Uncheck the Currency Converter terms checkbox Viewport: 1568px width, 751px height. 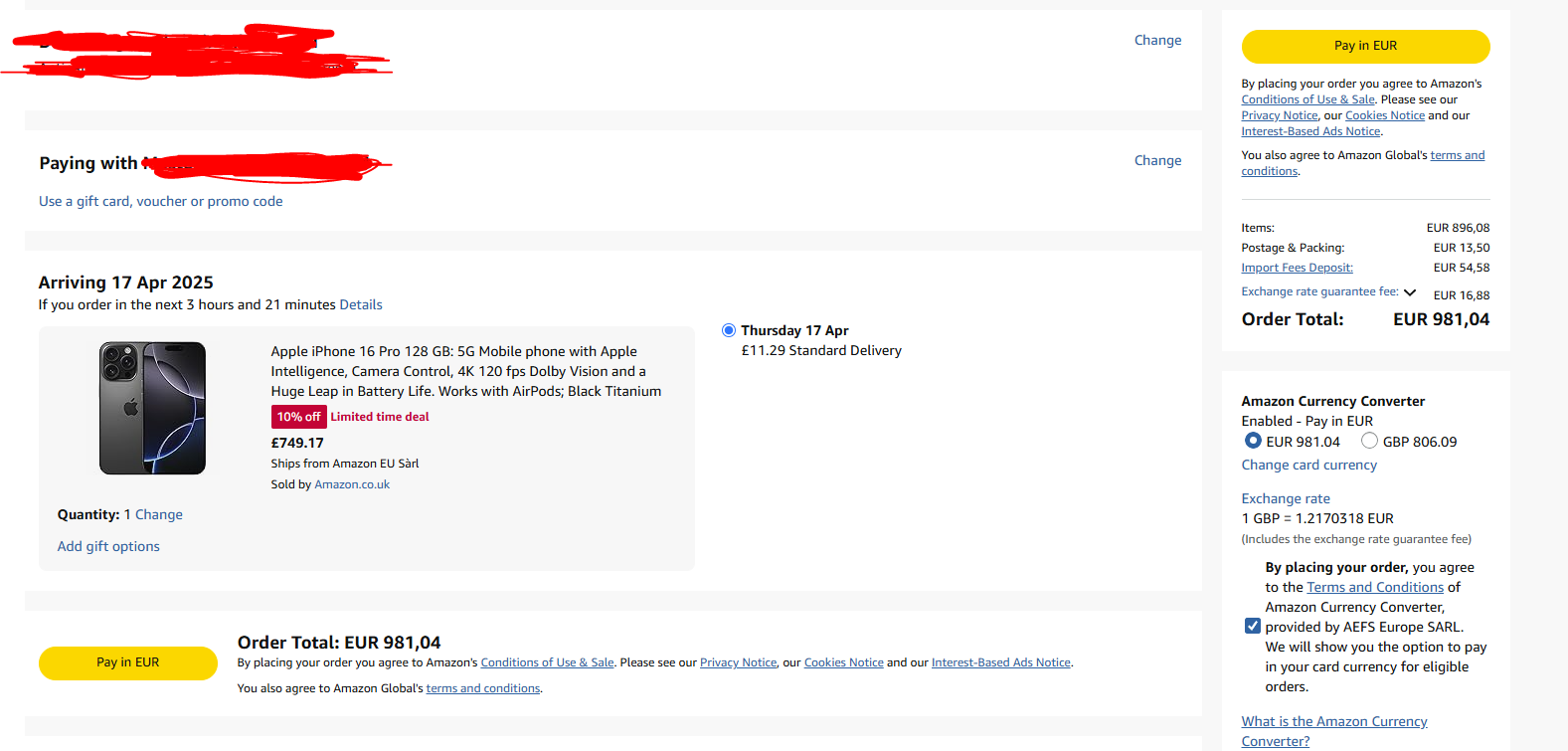(x=1253, y=626)
